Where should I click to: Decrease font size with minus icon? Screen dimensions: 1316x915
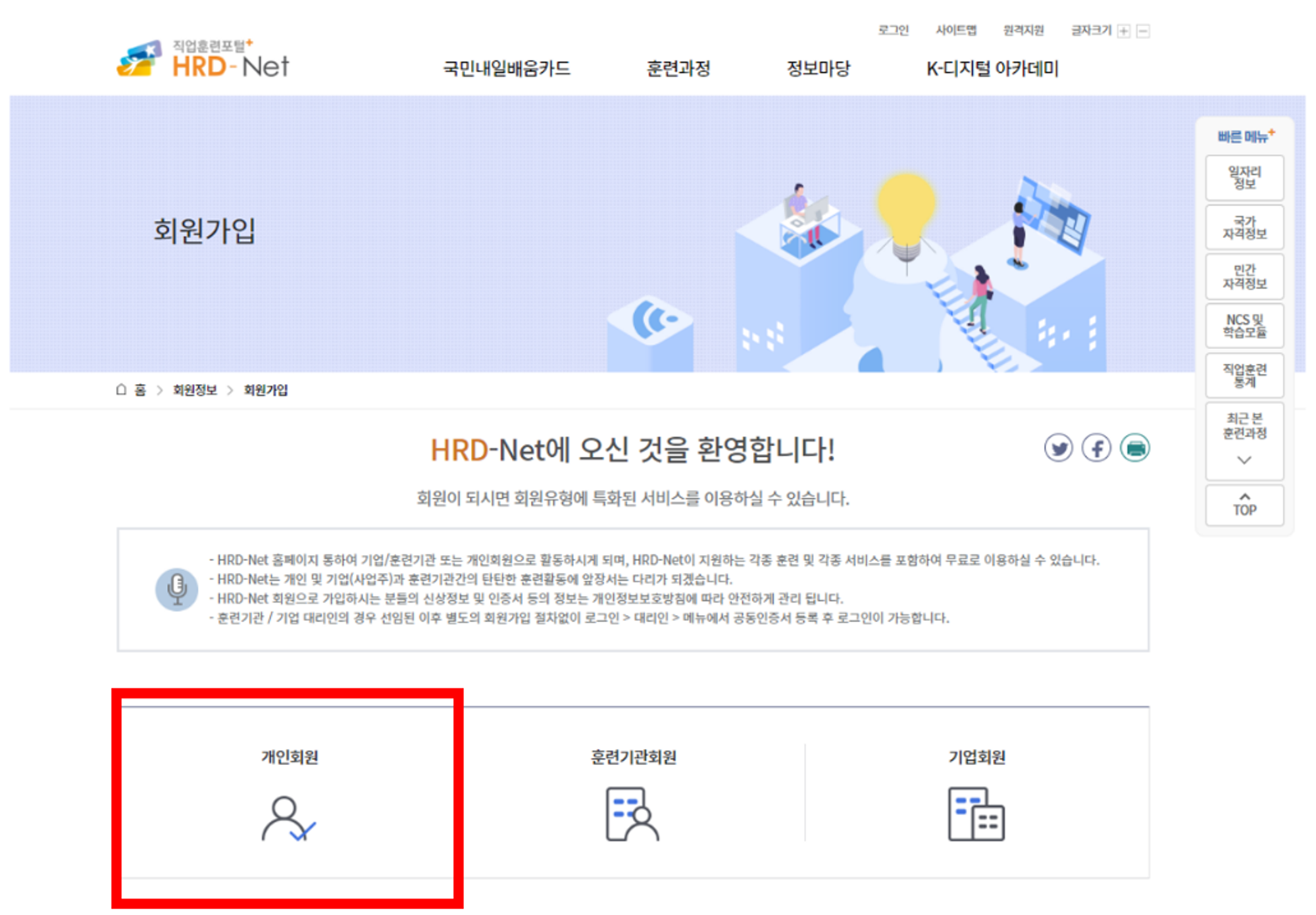(x=1144, y=31)
